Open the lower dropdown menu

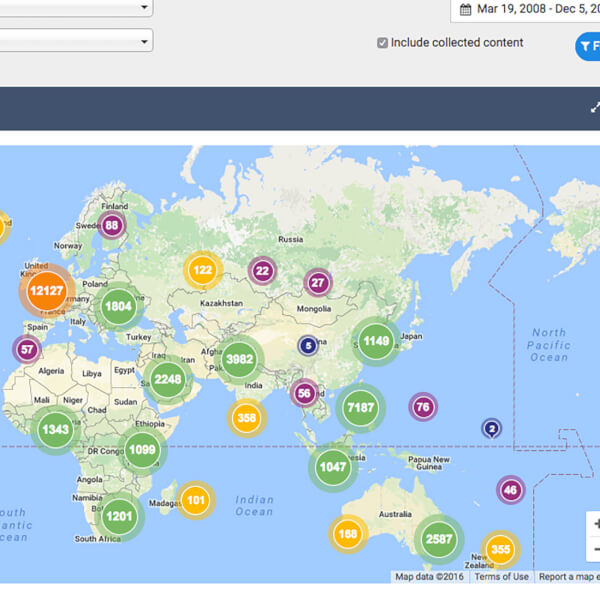[77, 40]
